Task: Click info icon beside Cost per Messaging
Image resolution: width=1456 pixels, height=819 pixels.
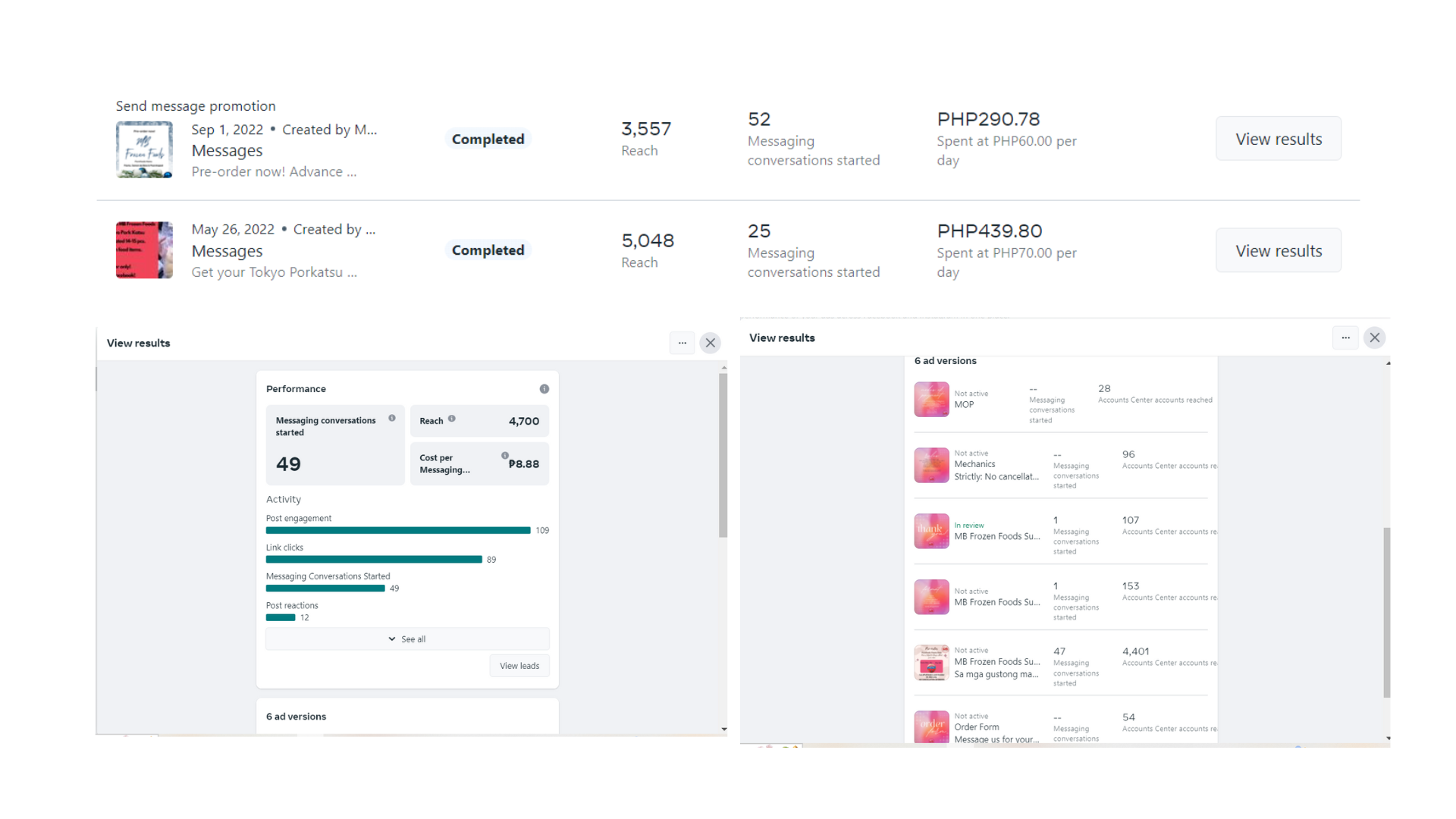Action: tap(505, 456)
